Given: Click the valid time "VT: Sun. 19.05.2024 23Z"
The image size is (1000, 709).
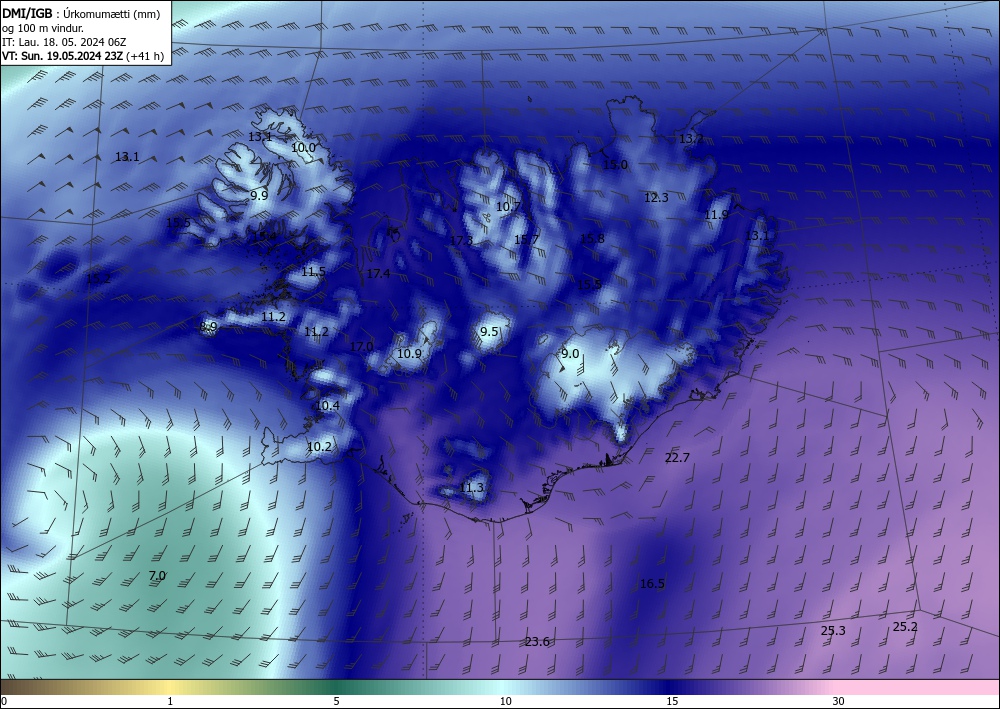Looking at the screenshot, I should pyautogui.click(x=63, y=56).
